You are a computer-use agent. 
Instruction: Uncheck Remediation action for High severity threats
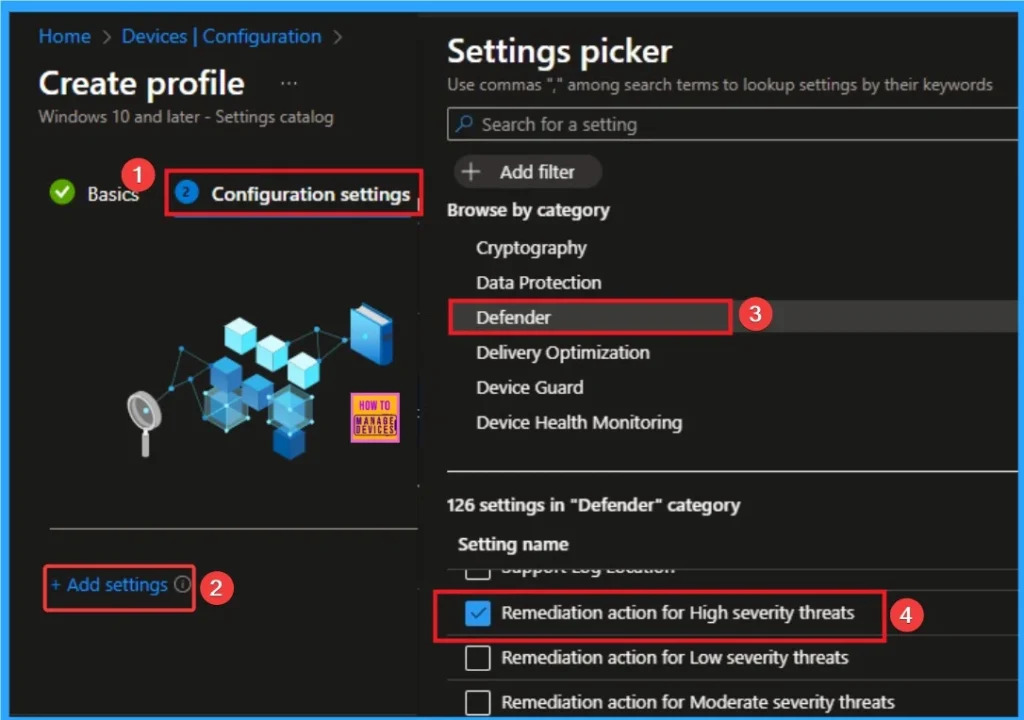pyautogui.click(x=477, y=614)
